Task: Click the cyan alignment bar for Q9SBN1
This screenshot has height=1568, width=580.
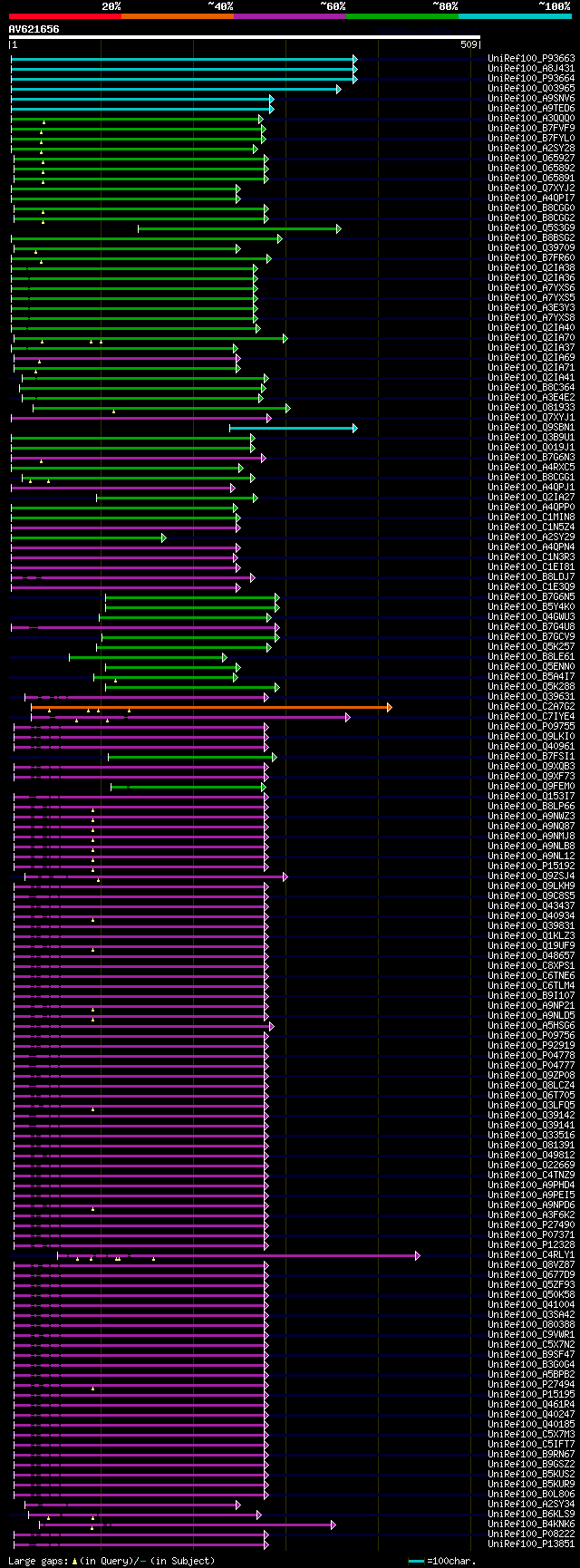Action: pyautogui.click(x=294, y=428)
